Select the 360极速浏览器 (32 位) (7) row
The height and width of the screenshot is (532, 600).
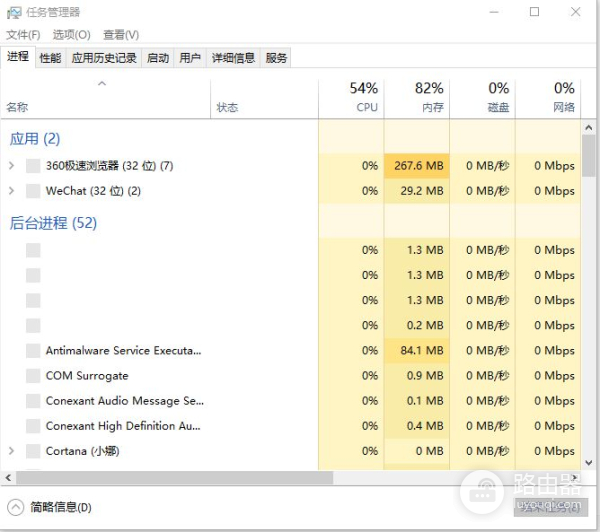click(291, 166)
